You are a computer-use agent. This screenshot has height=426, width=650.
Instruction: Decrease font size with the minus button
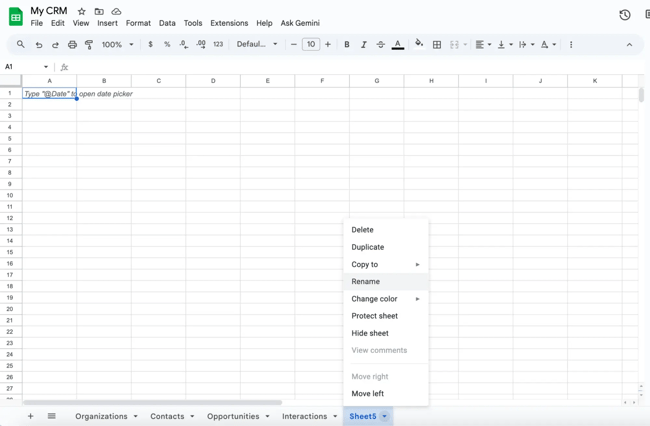click(293, 44)
